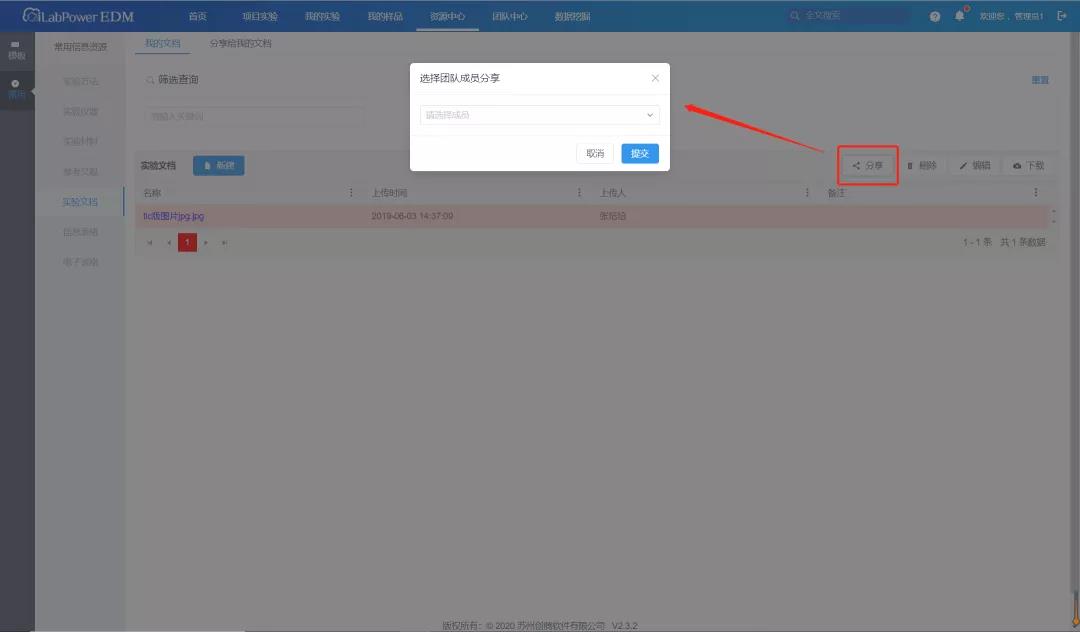The height and width of the screenshot is (632, 1080).
Task: Click 名称 column header
Action: [152, 193]
